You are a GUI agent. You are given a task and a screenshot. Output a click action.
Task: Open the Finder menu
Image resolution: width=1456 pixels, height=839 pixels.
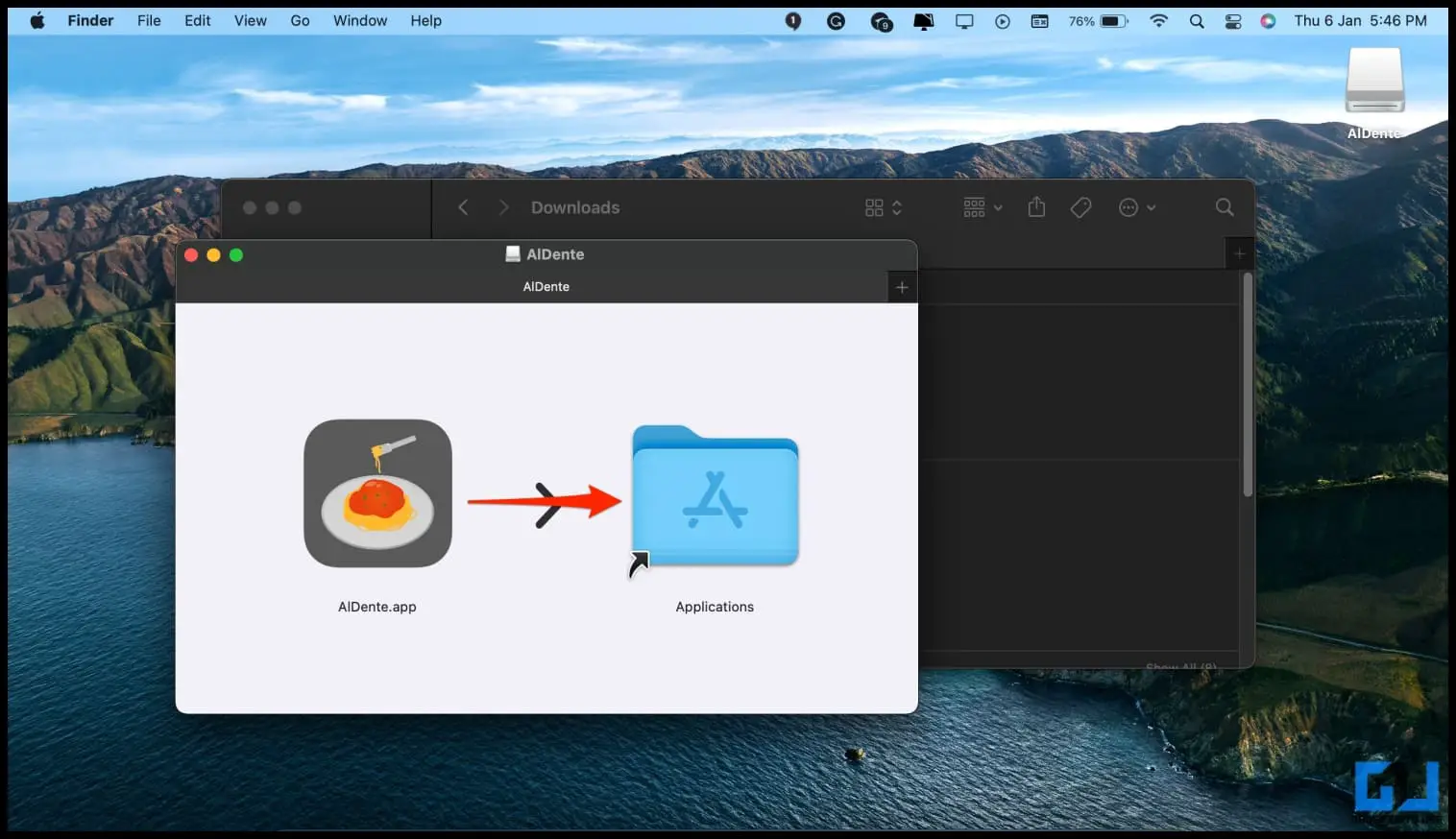pos(90,20)
